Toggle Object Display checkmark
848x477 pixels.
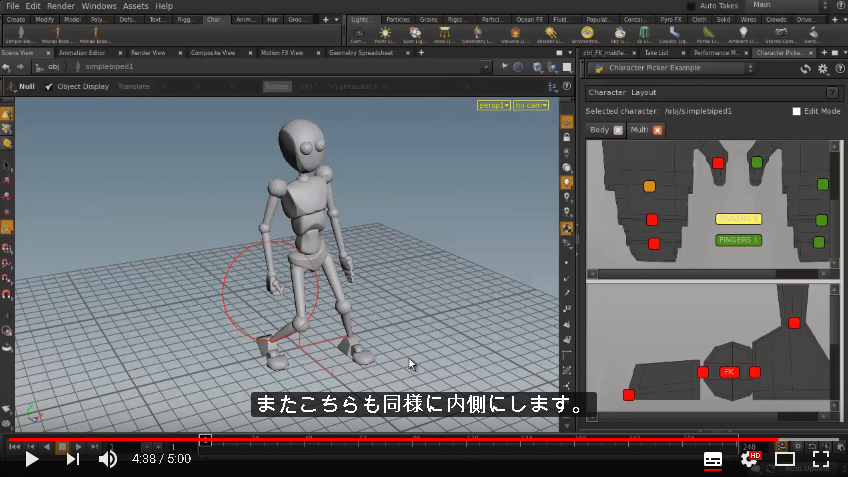(x=49, y=87)
